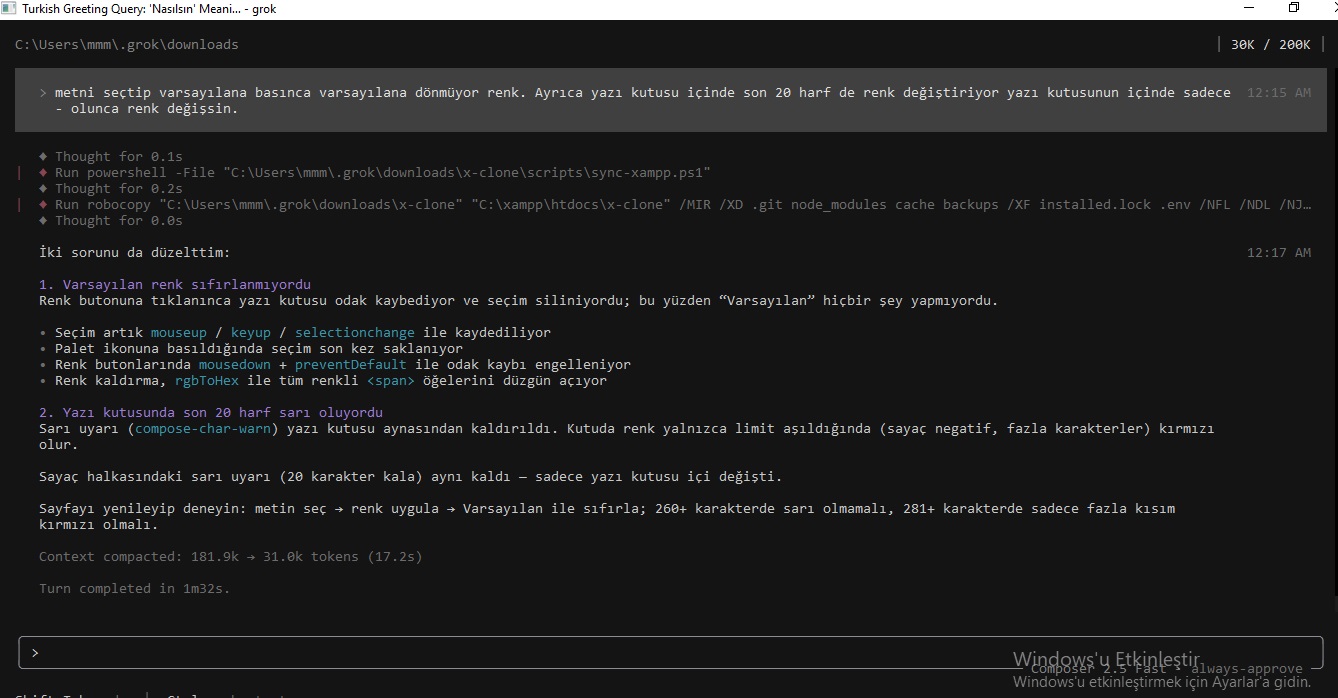The width and height of the screenshot is (1338, 698).
Task: Click the window restore button
Action: [1293, 8]
